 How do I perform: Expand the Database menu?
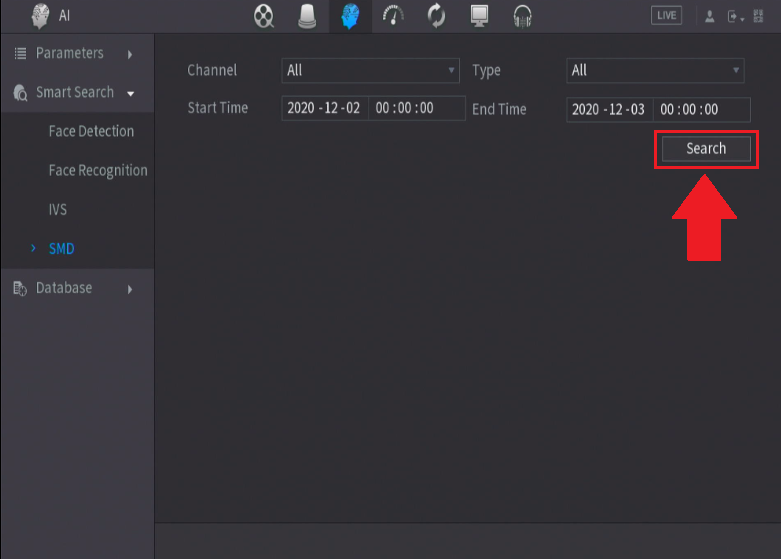[x=77, y=288]
